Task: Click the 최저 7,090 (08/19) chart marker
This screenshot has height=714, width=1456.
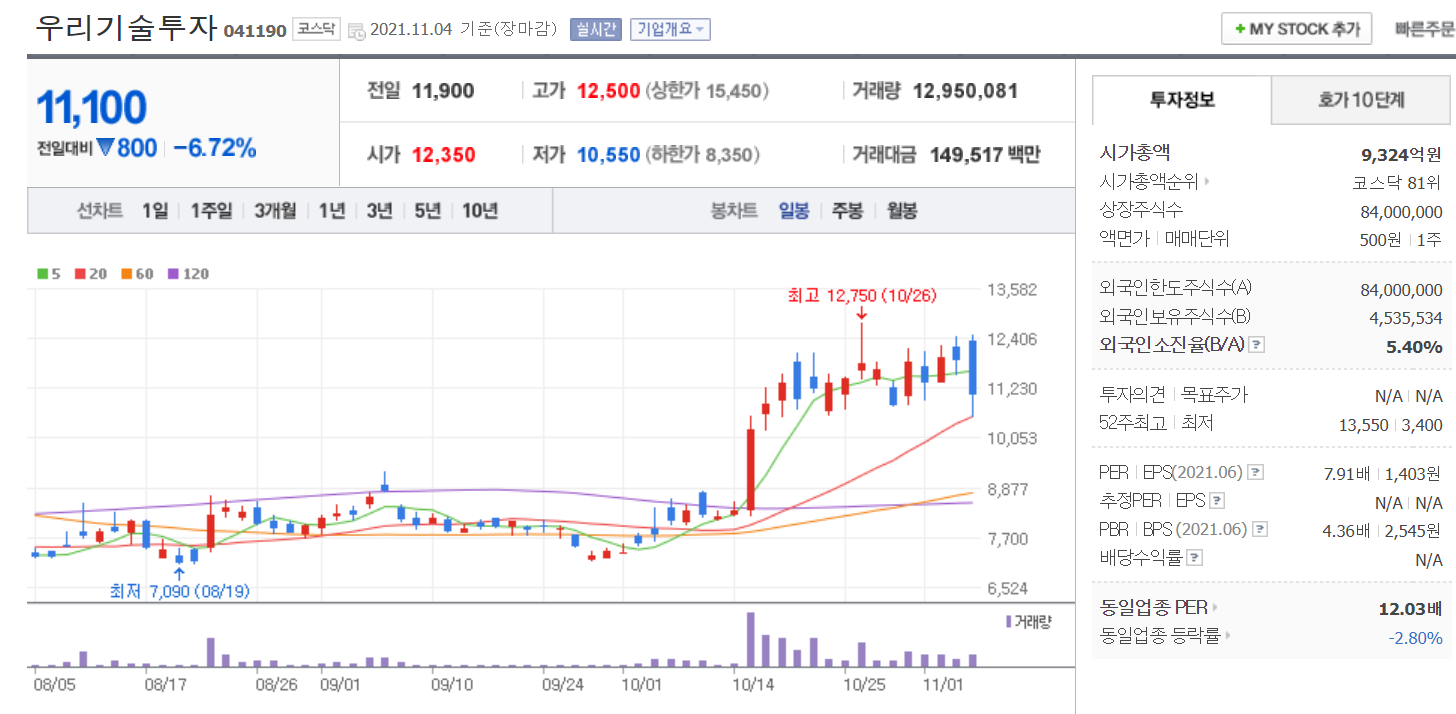Action: point(179,591)
